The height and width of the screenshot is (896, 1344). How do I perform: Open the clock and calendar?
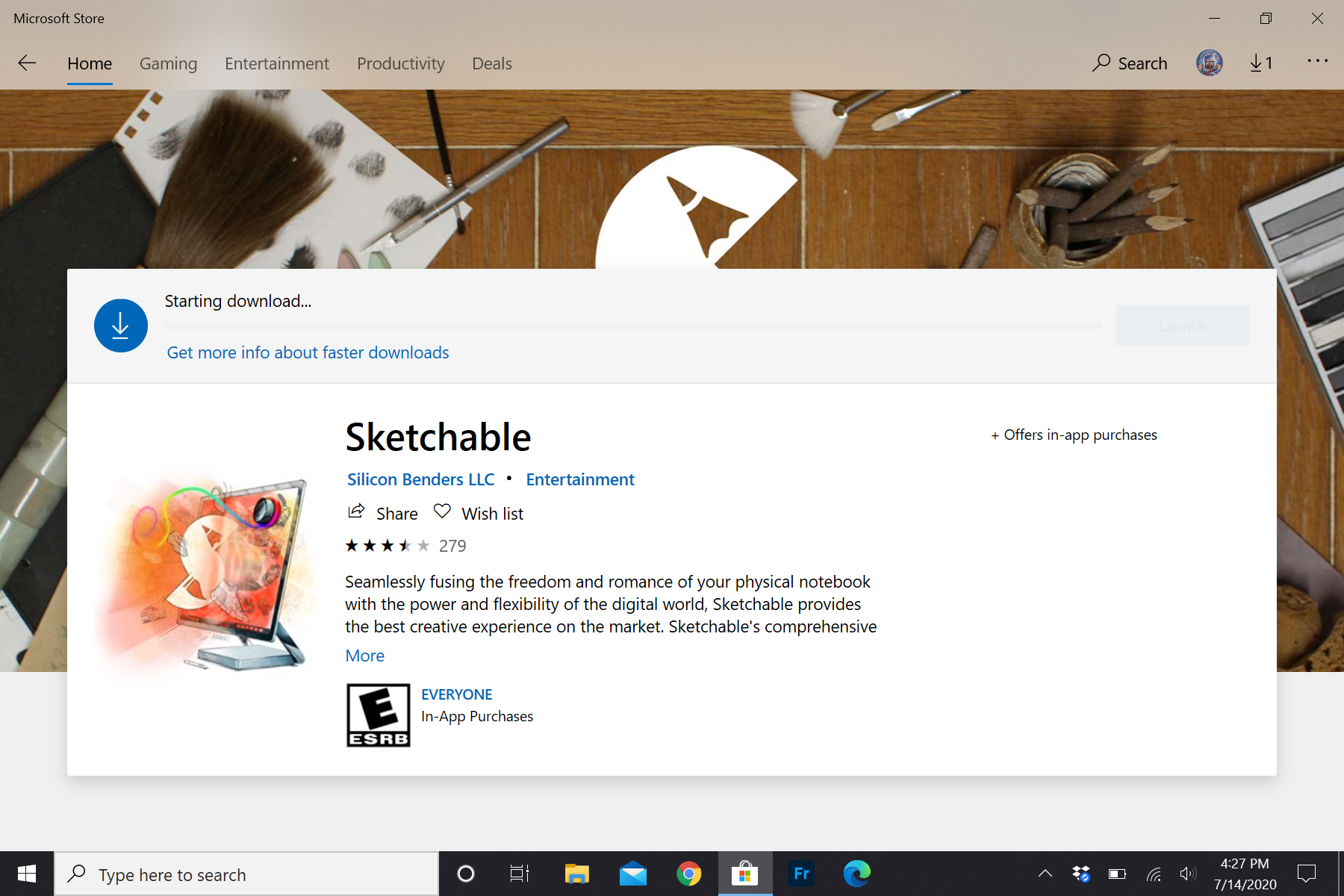click(1245, 874)
